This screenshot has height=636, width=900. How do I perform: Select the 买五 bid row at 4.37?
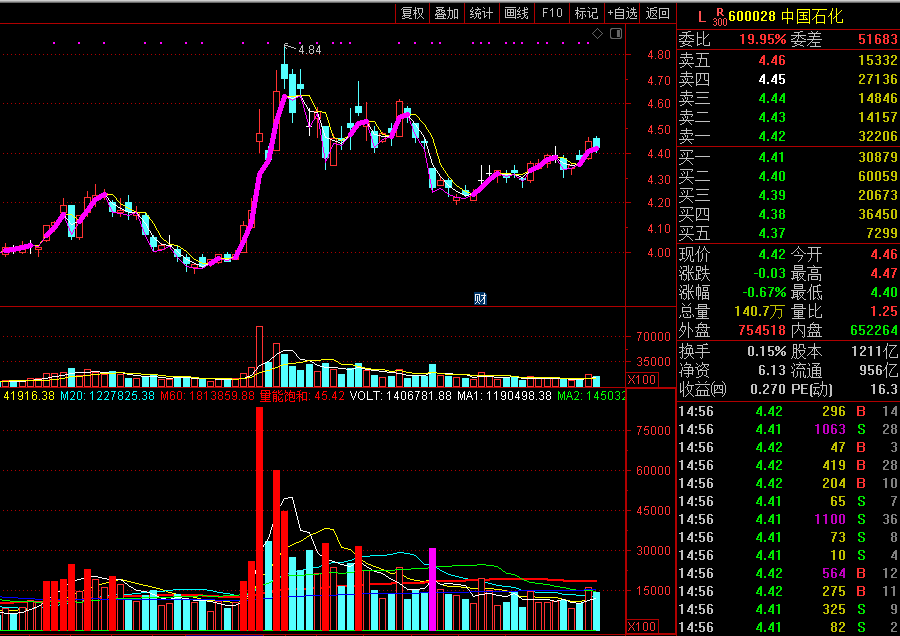[788, 233]
